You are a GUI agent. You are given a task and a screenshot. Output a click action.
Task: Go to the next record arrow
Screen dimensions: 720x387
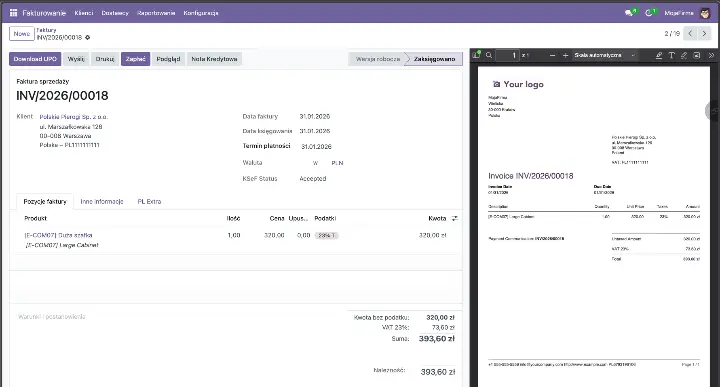[x=704, y=34]
